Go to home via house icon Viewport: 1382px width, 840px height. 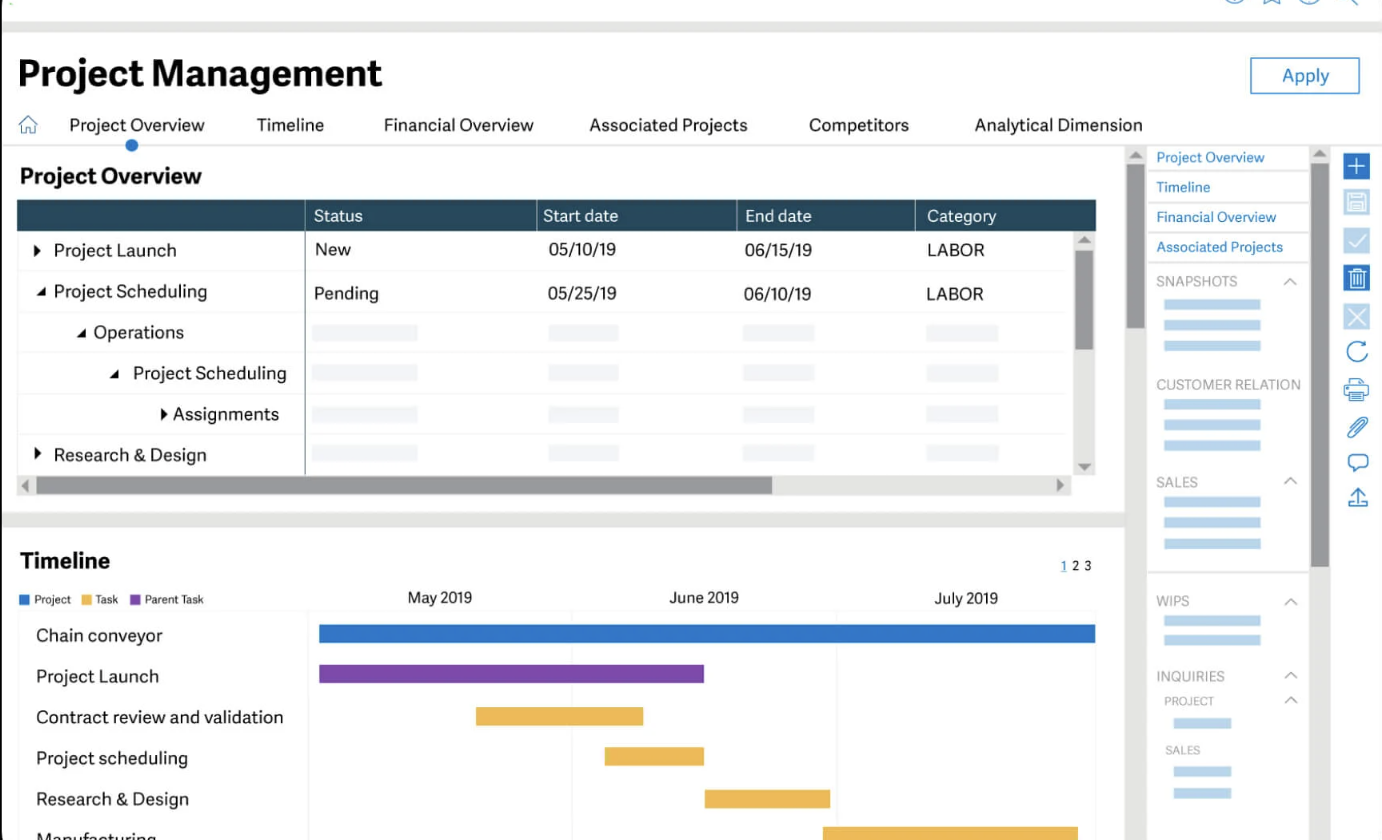point(28,125)
